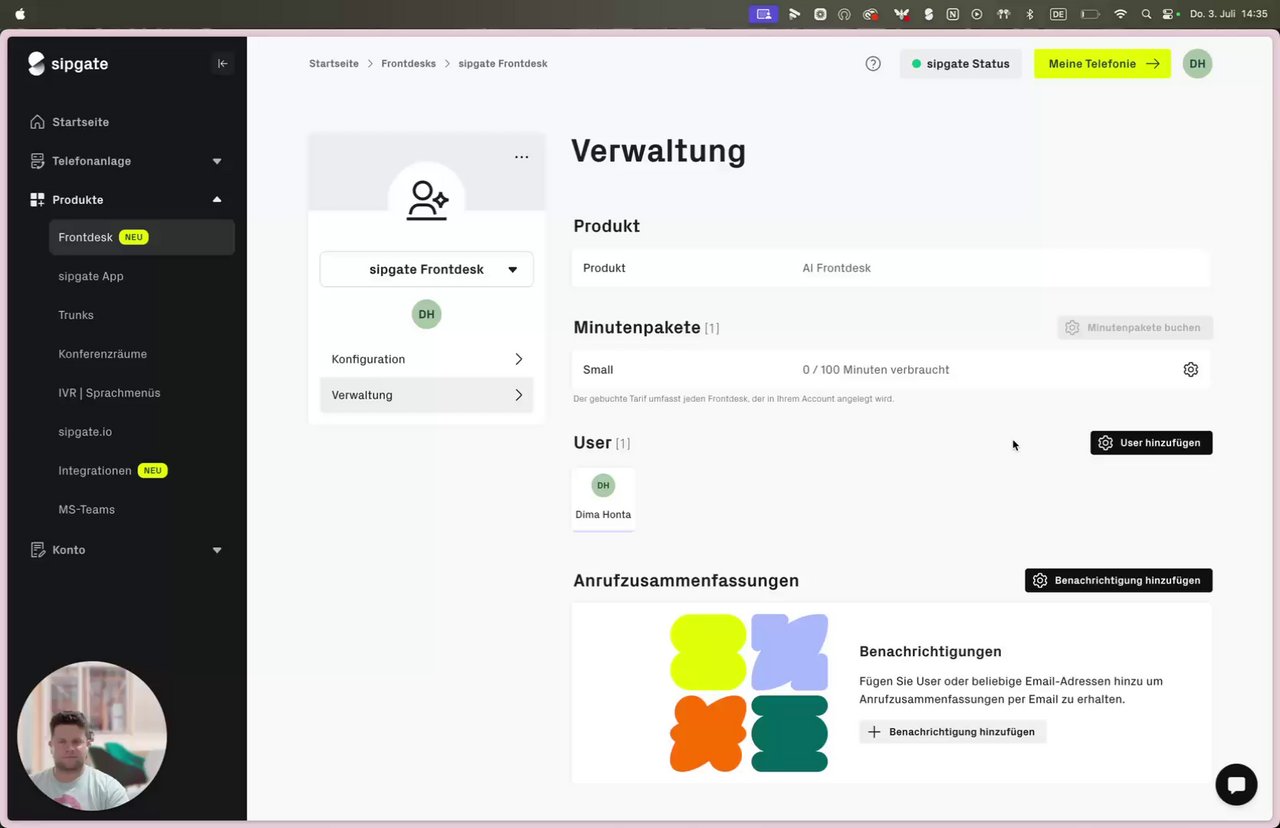Click the Minutenpakete buchen button
The height and width of the screenshot is (828, 1280).
[1135, 328]
